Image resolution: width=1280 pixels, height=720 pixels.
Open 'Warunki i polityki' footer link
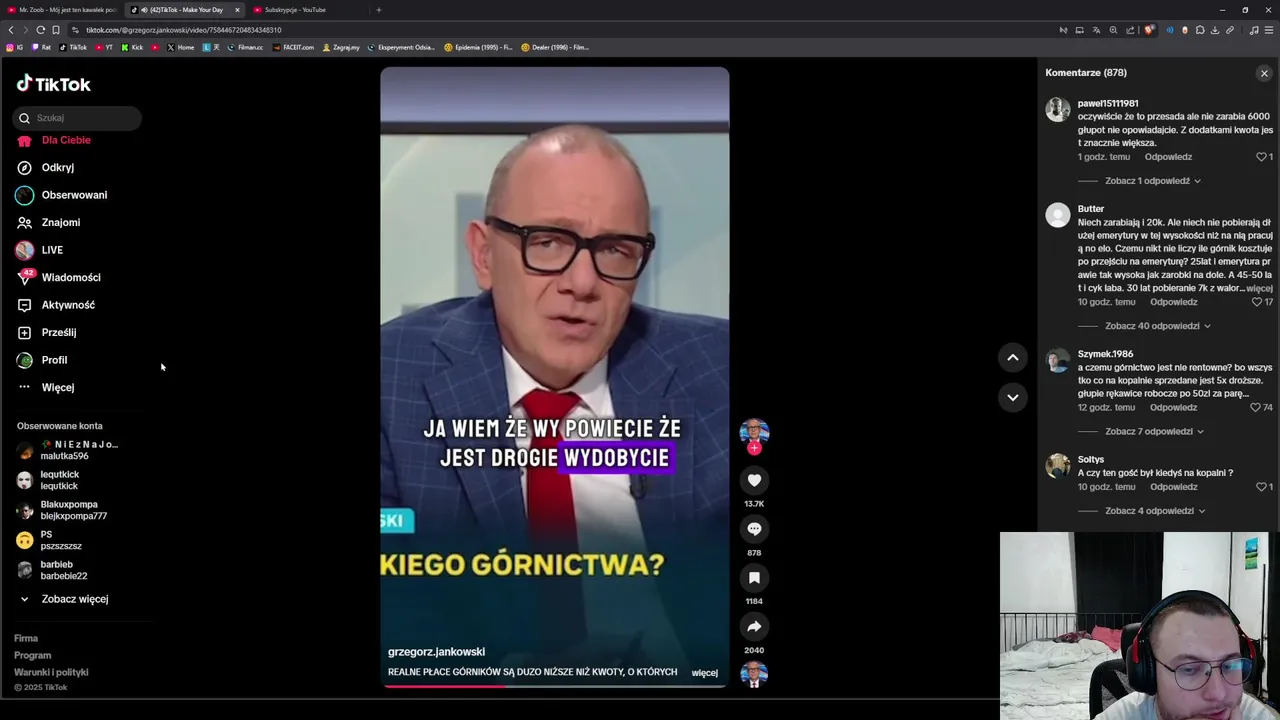[x=51, y=673]
